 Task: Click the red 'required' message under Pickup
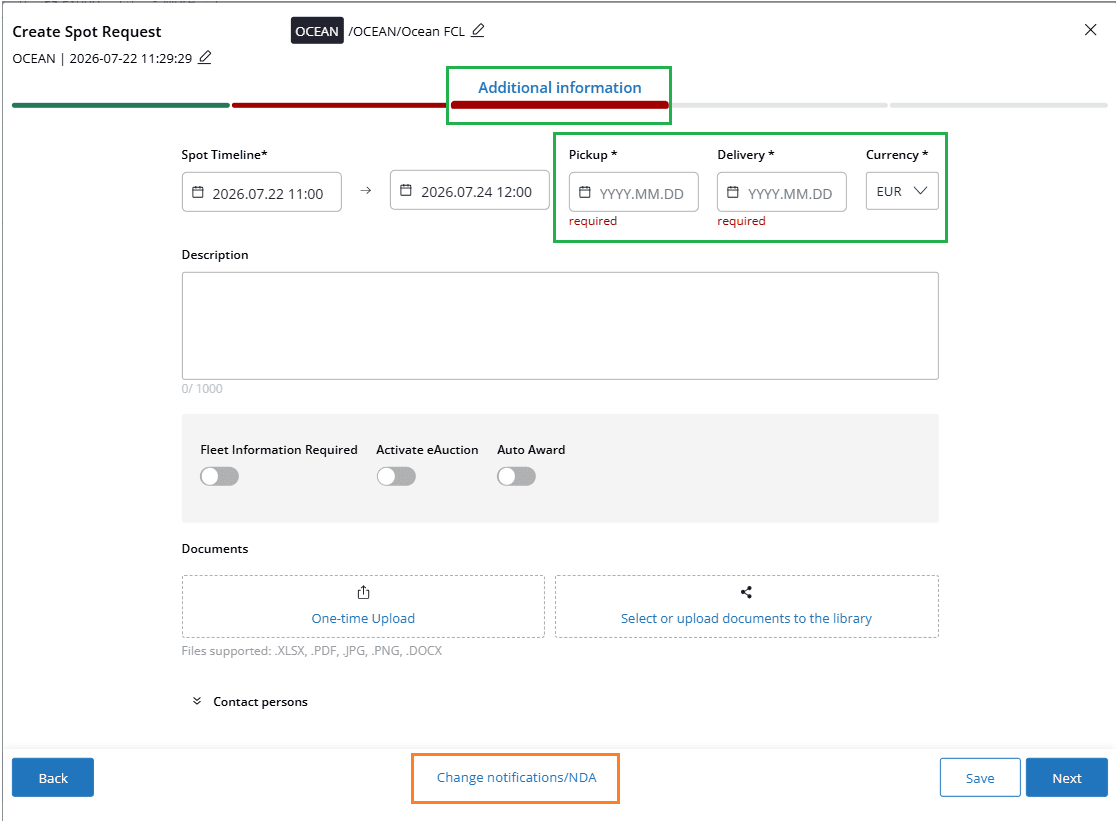[593, 221]
